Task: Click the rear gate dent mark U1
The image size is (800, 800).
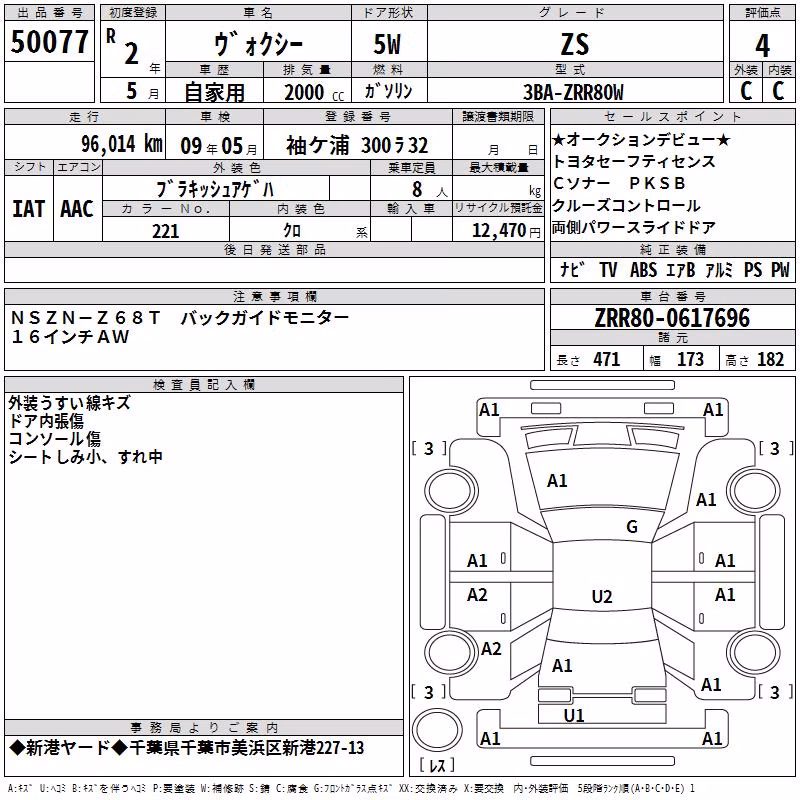Action: (x=573, y=716)
